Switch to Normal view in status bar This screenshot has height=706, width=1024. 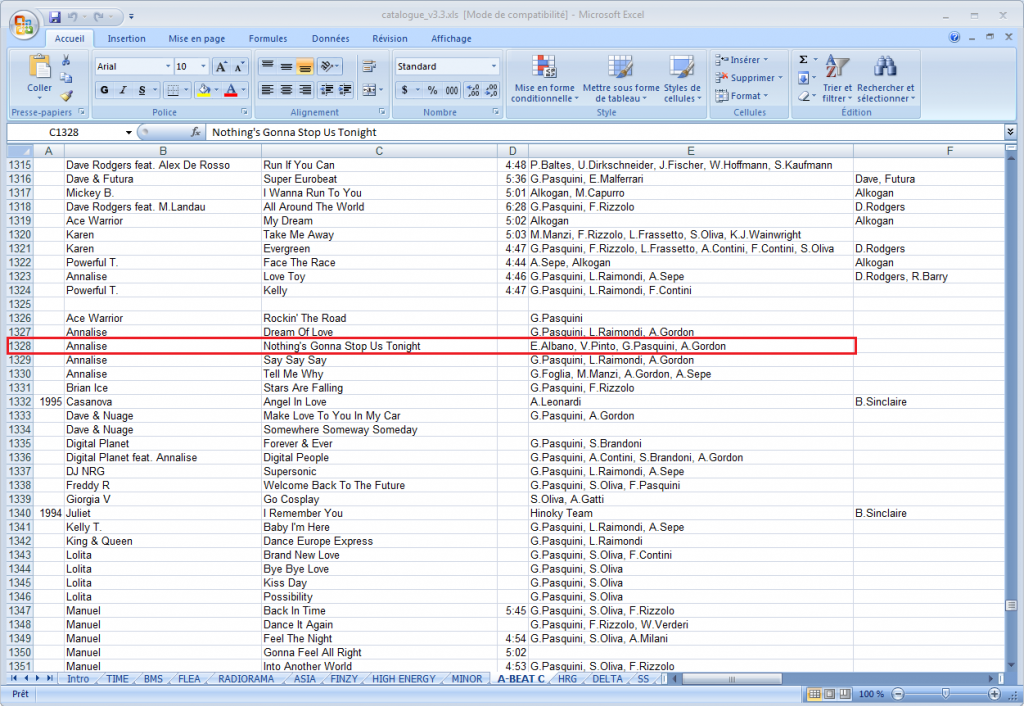(x=814, y=694)
